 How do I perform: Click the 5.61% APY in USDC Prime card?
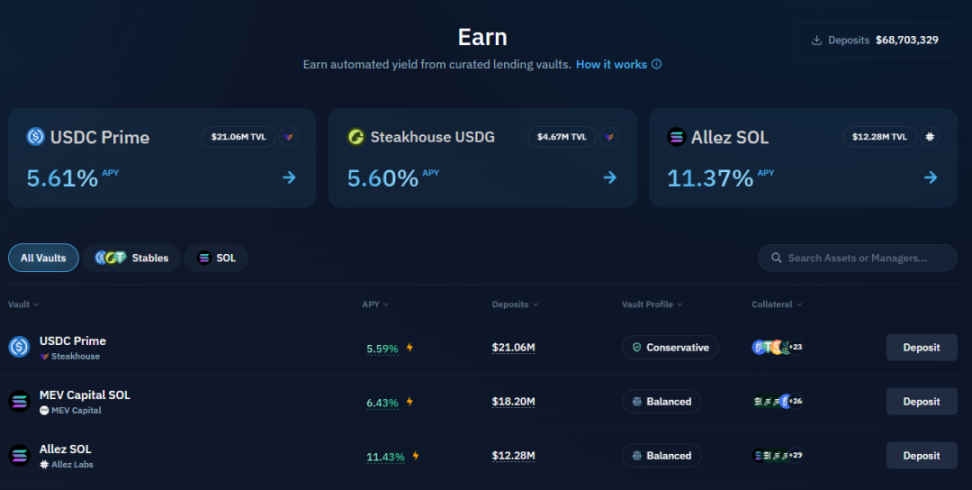62,179
